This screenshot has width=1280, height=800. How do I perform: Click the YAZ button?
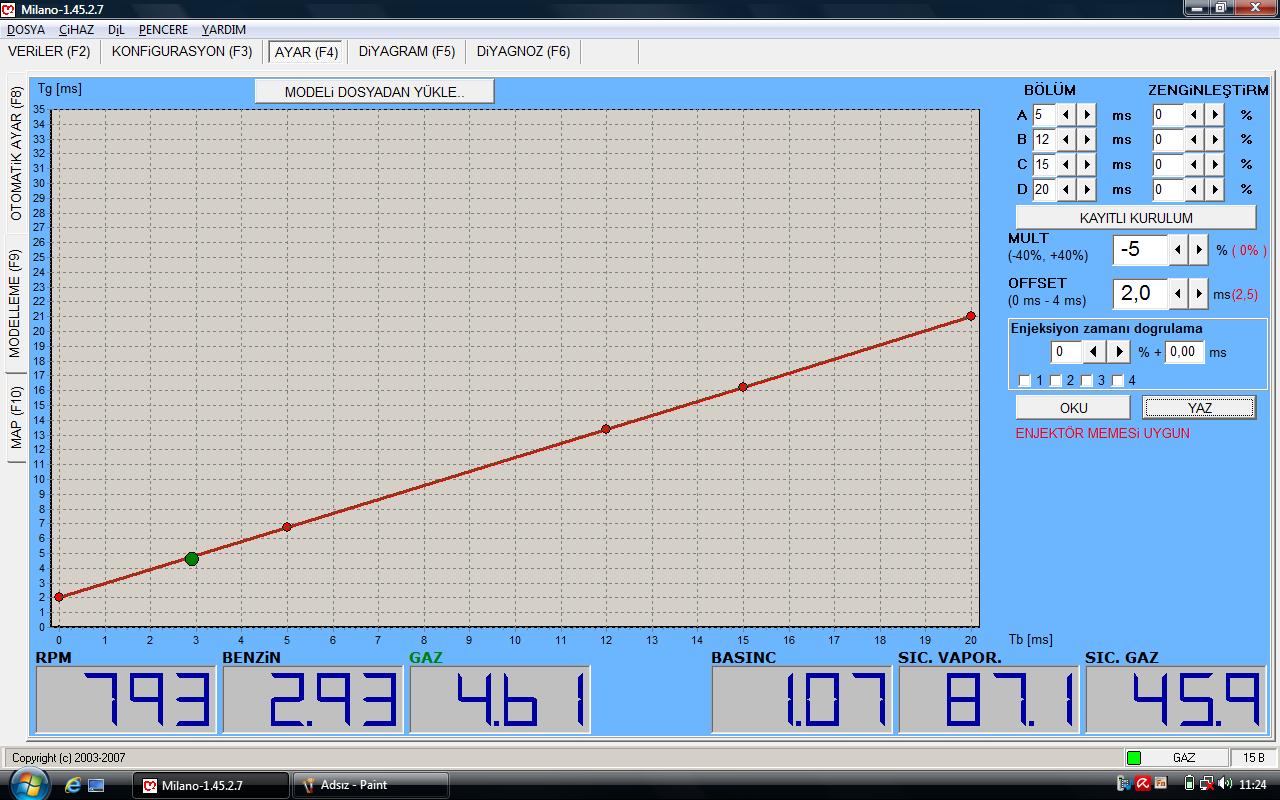pyautogui.click(x=1199, y=408)
